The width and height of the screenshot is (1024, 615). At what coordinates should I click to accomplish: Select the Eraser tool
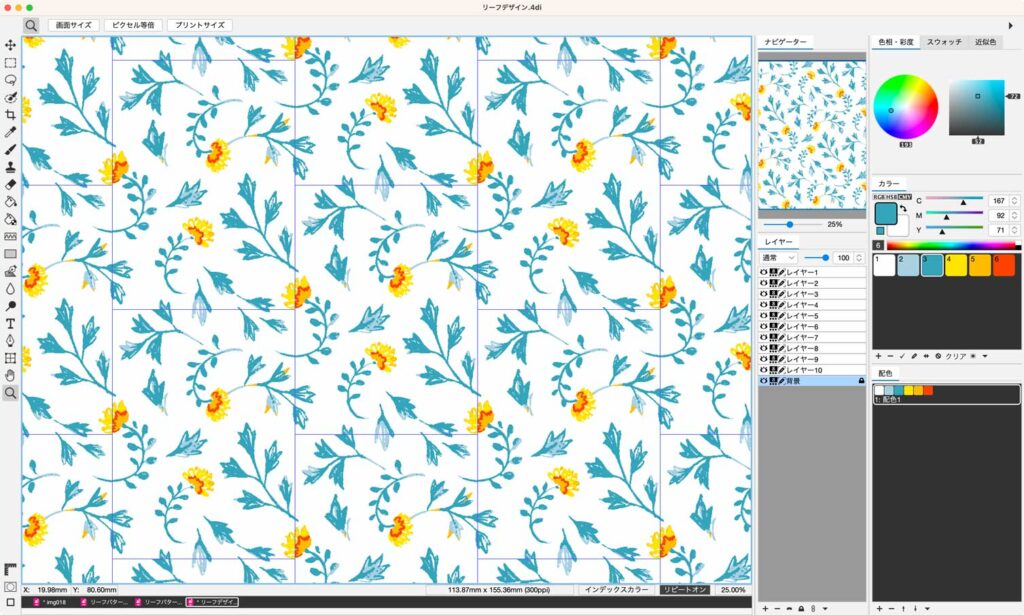pos(10,185)
